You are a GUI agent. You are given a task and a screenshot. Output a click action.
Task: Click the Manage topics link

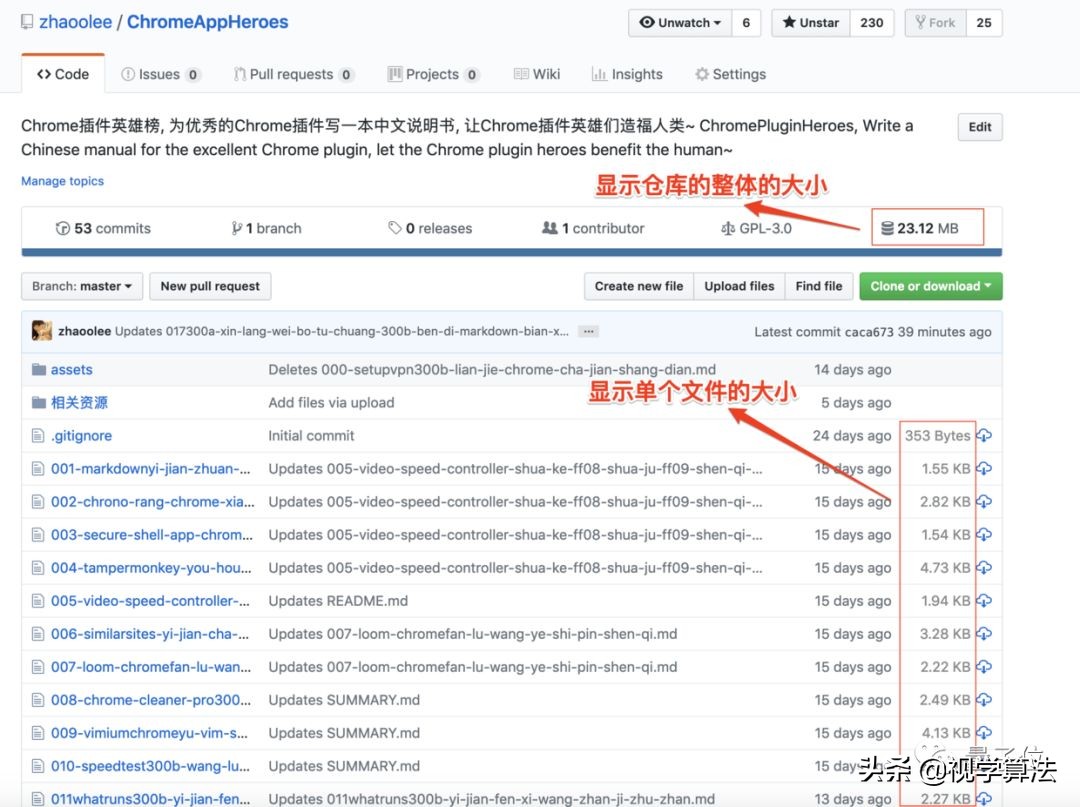[x=62, y=181]
